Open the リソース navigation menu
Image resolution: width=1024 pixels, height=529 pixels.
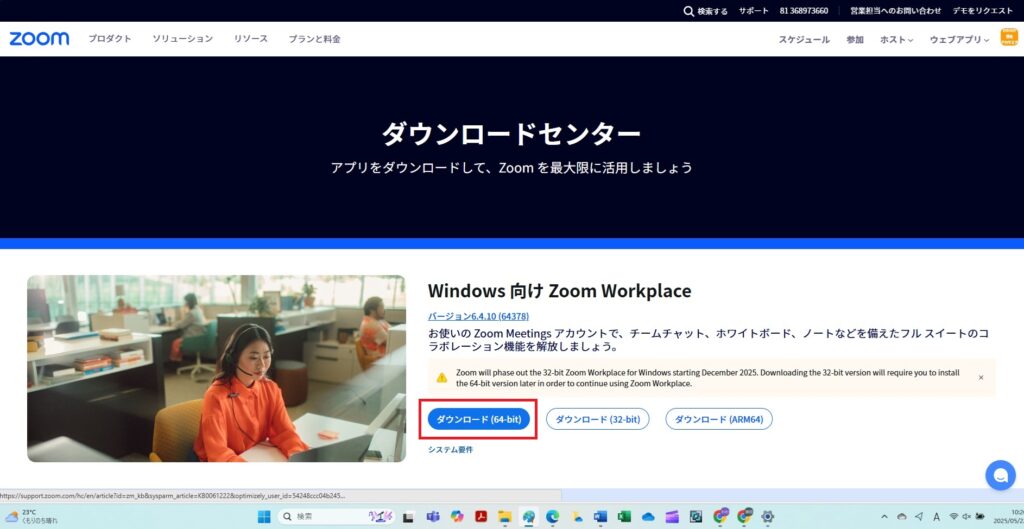(251, 39)
